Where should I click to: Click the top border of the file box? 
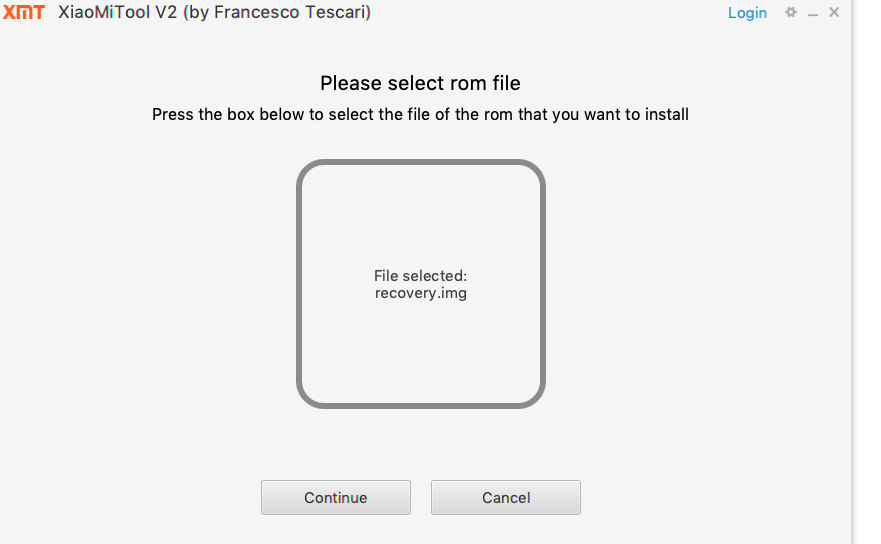tap(420, 162)
